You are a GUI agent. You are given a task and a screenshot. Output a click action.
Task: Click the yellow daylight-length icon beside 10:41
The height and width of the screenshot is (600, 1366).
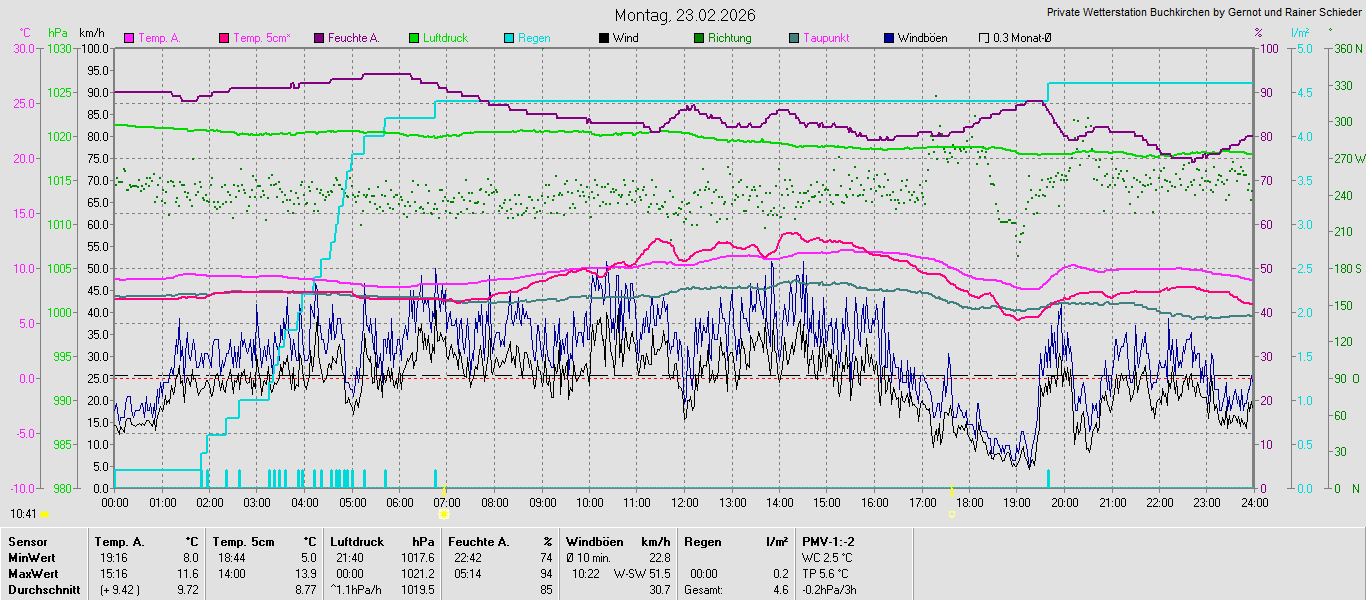pos(44,514)
